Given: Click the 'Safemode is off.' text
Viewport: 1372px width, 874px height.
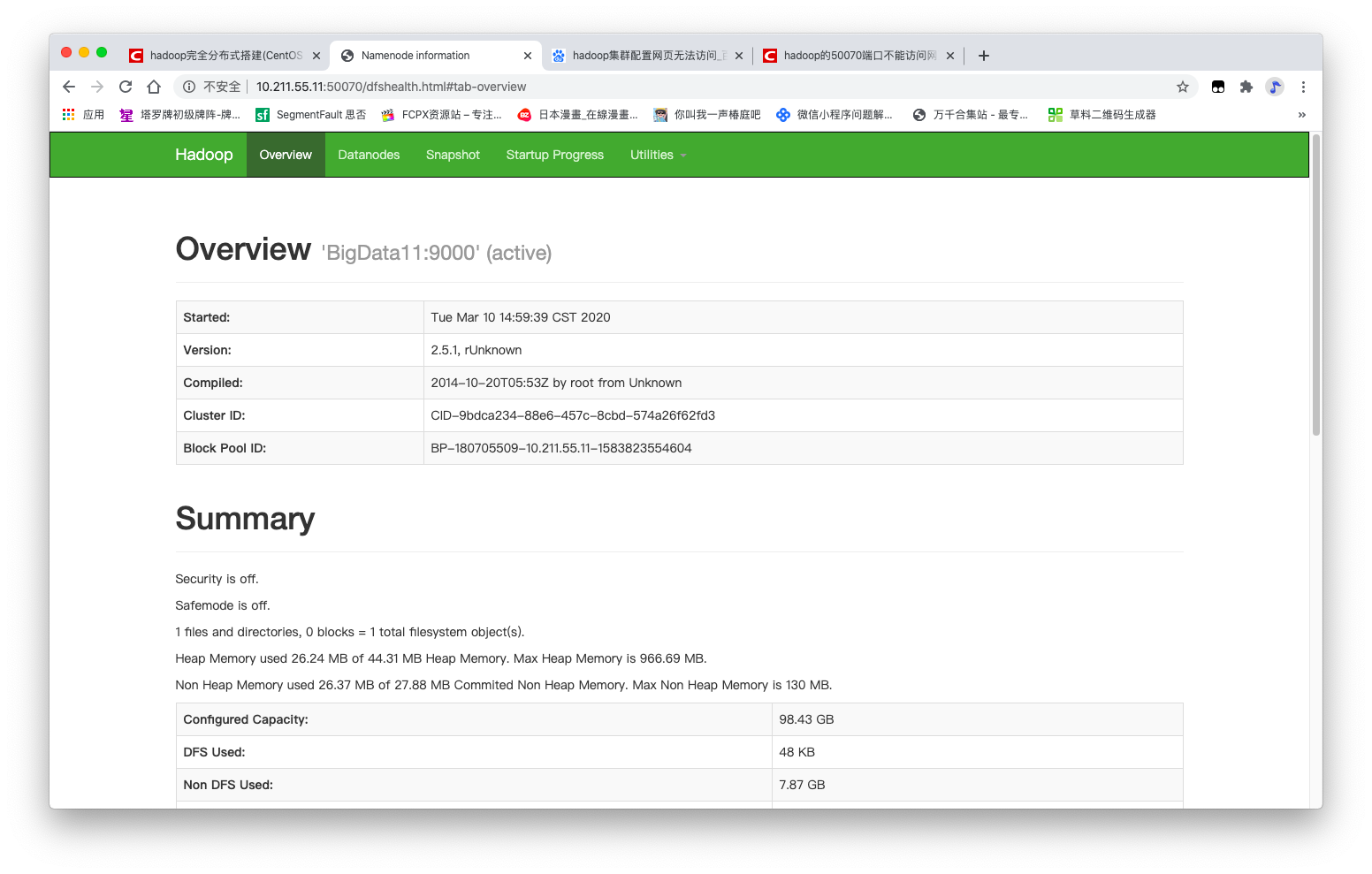Looking at the screenshot, I should click(x=223, y=605).
